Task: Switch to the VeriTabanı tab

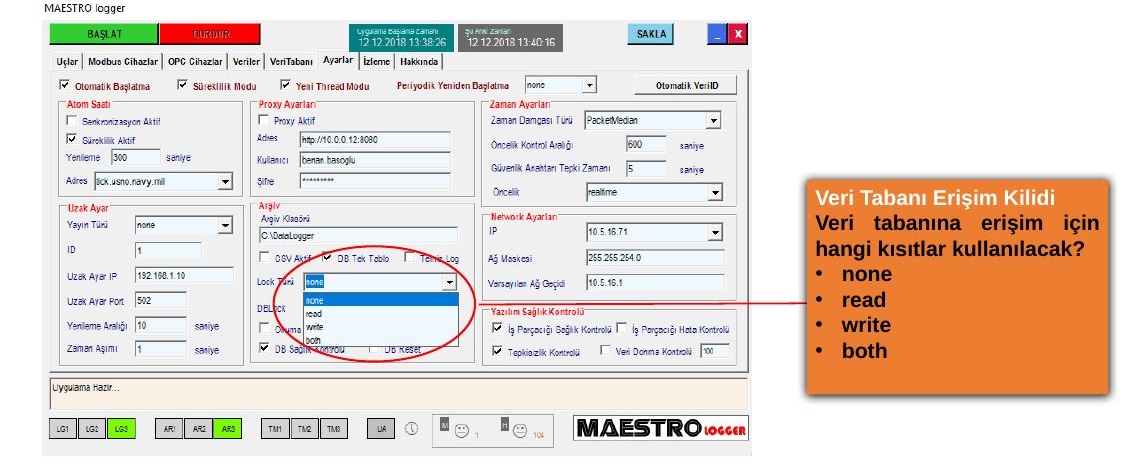Action: click(x=291, y=62)
